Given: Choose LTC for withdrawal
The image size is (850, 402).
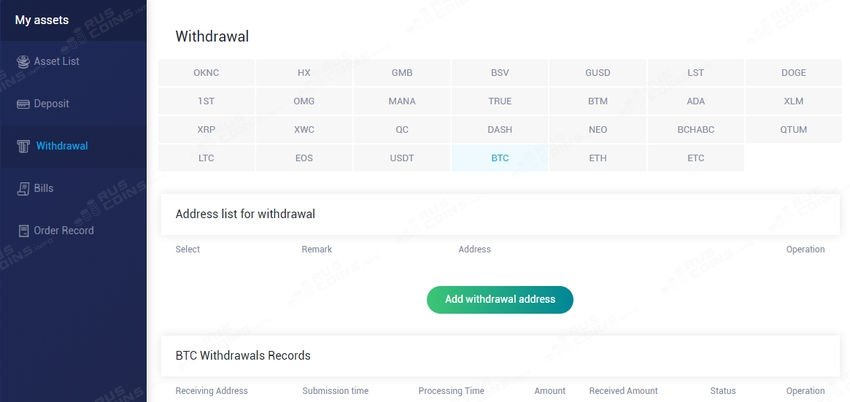Looking at the screenshot, I should point(206,158).
